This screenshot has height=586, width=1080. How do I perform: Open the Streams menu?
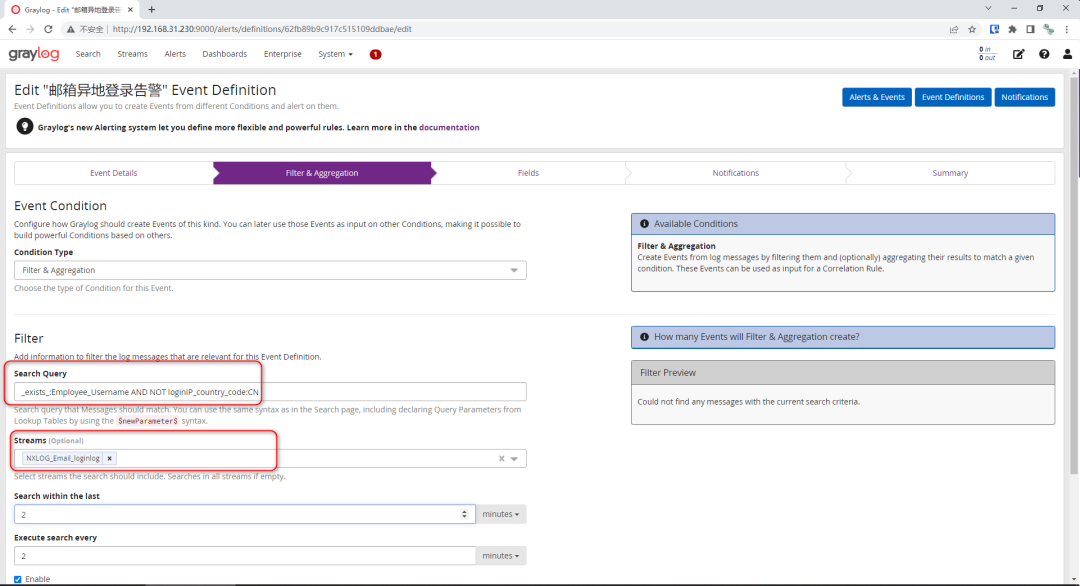(132, 54)
